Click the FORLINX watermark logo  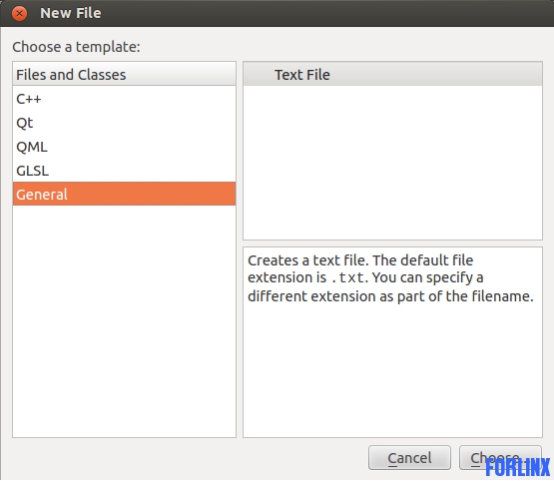[518, 467]
